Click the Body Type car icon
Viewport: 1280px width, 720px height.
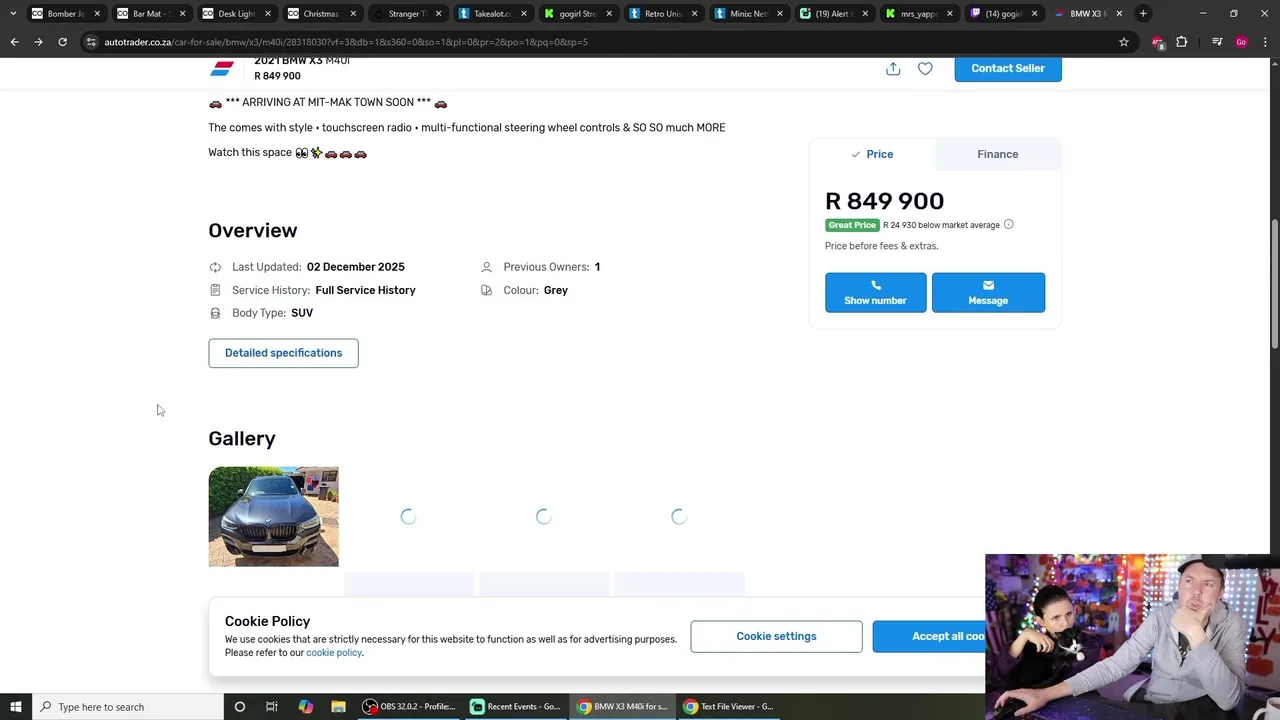point(215,313)
